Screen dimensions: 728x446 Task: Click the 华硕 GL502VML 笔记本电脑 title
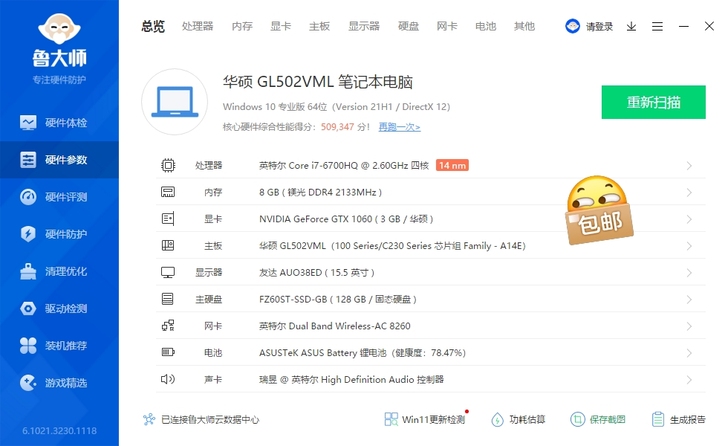[318, 82]
